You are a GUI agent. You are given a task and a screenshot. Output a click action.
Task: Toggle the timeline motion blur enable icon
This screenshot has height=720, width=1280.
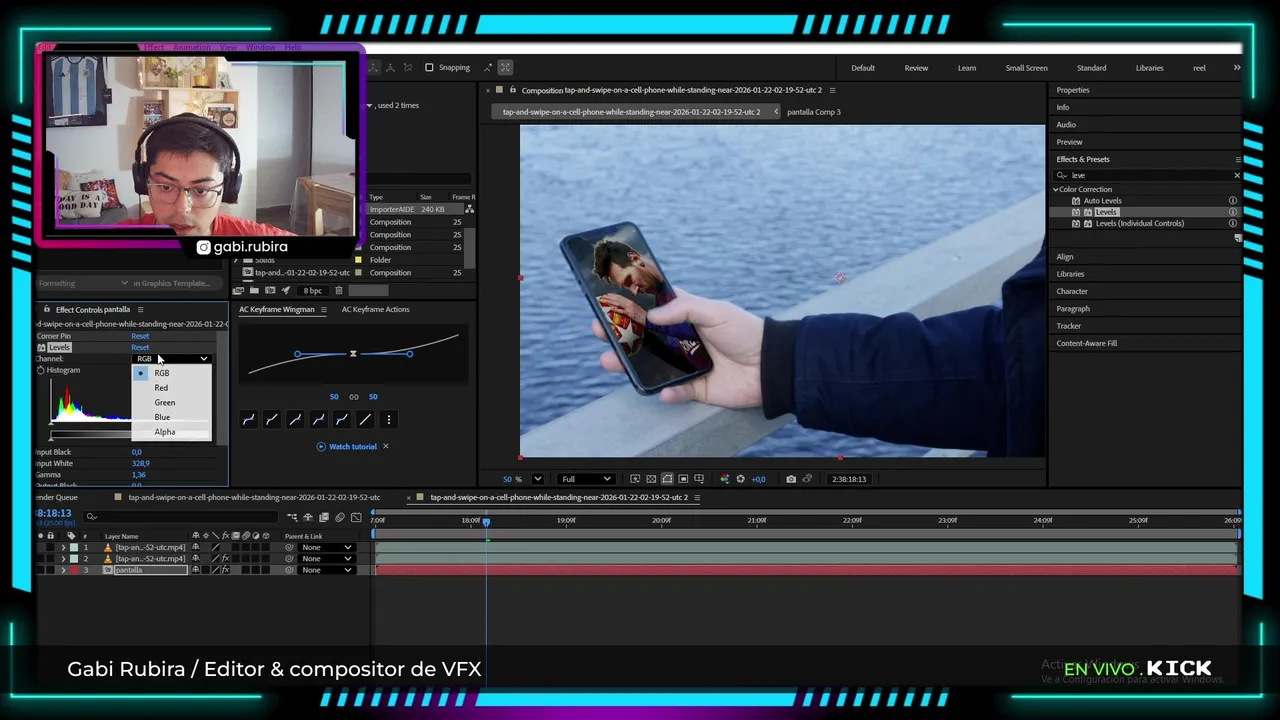point(340,517)
